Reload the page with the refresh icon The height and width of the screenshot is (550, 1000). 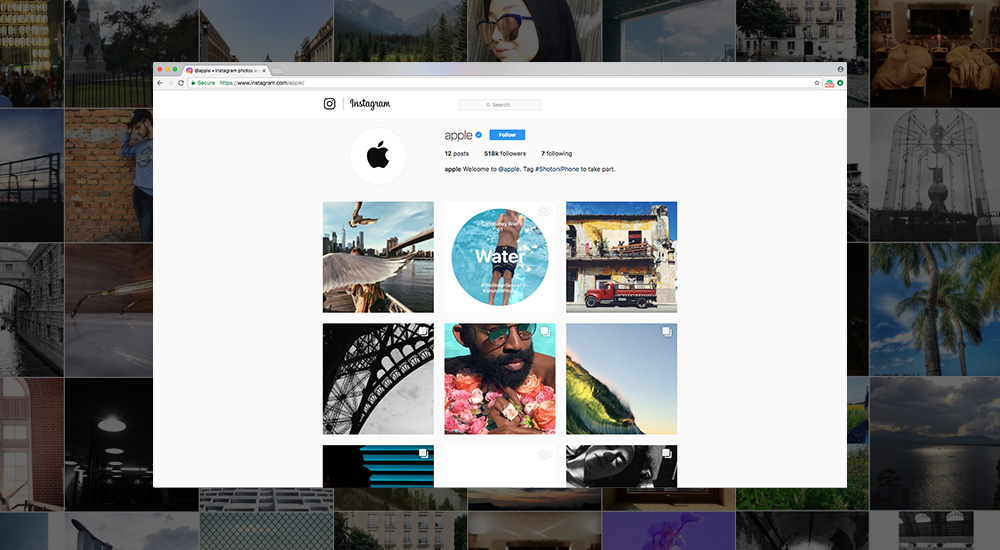pos(181,83)
